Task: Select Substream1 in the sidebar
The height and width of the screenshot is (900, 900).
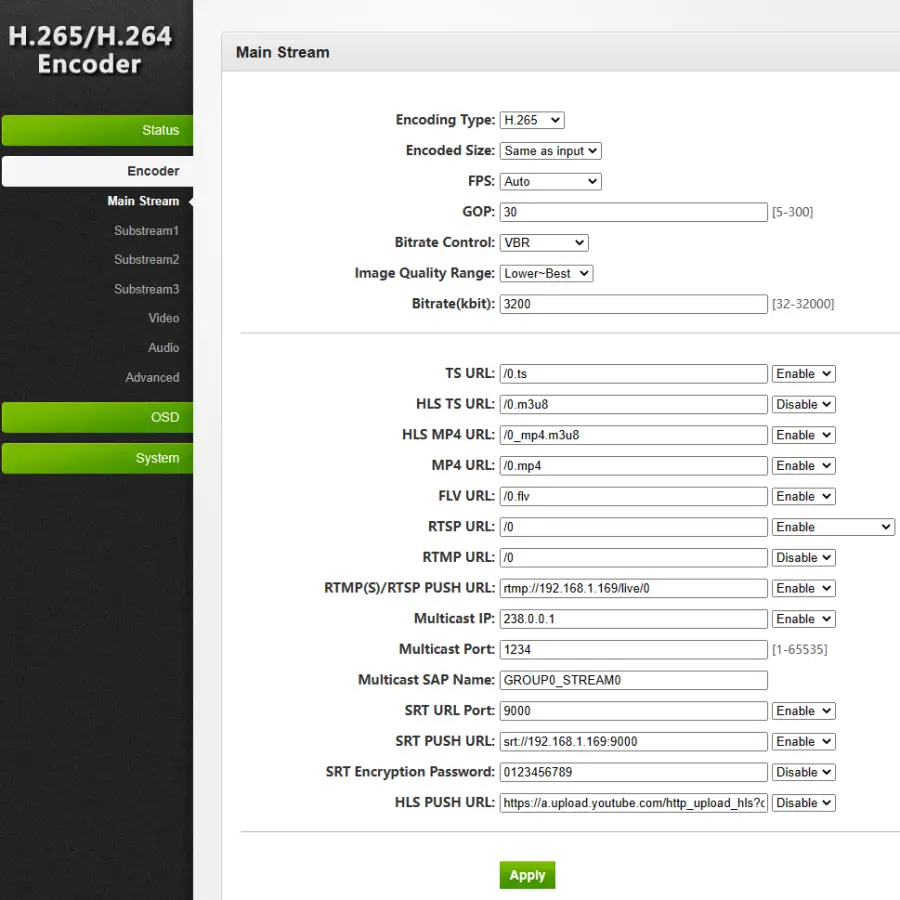Action: pos(146,231)
